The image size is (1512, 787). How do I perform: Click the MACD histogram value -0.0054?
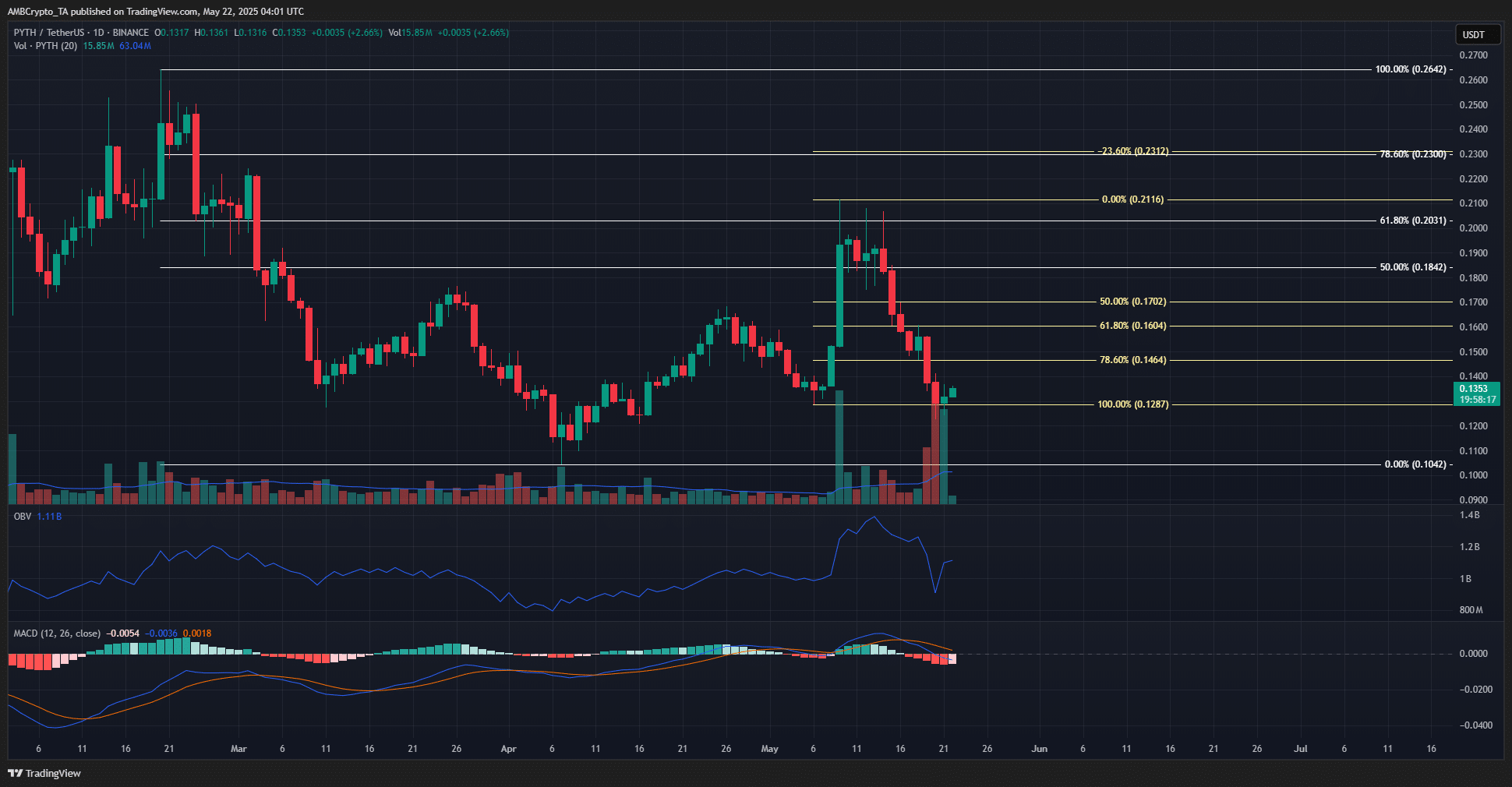click(x=123, y=633)
